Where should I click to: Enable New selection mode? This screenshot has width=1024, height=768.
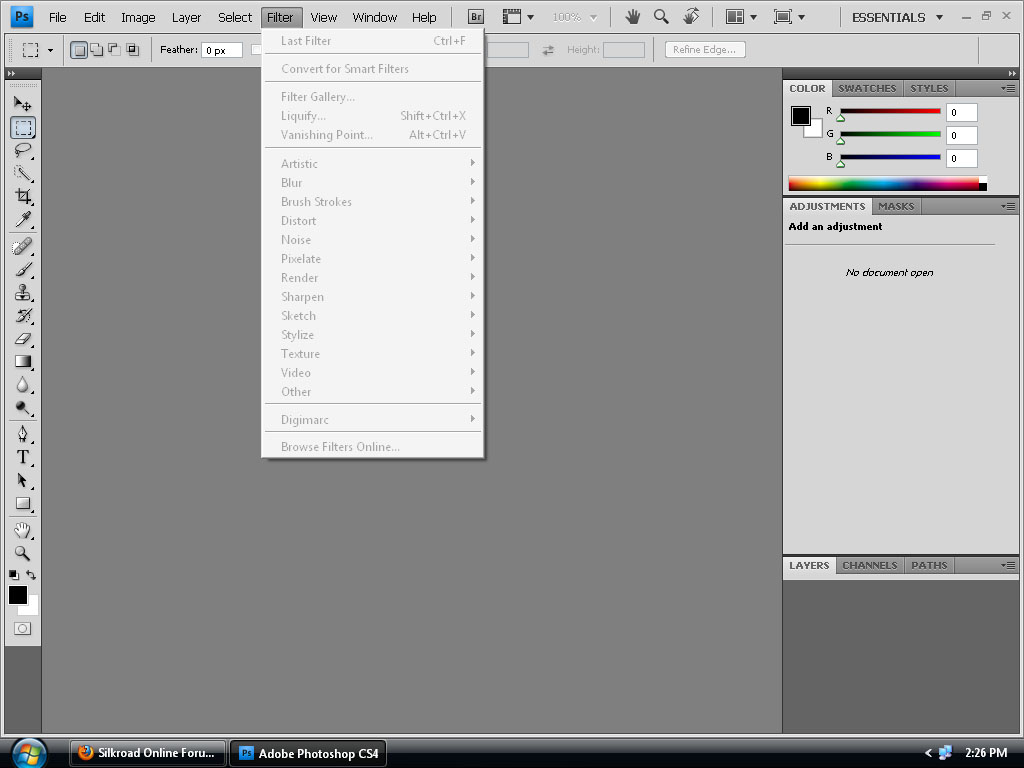(x=80, y=50)
